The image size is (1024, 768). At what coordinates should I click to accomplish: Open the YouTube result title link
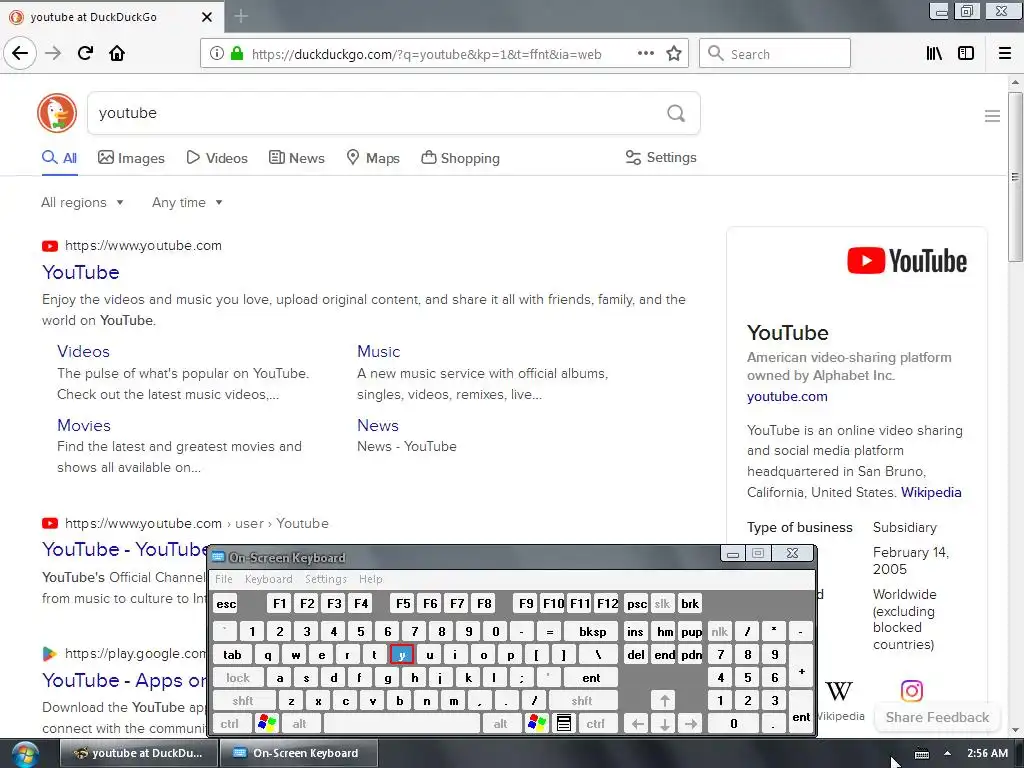click(x=81, y=272)
